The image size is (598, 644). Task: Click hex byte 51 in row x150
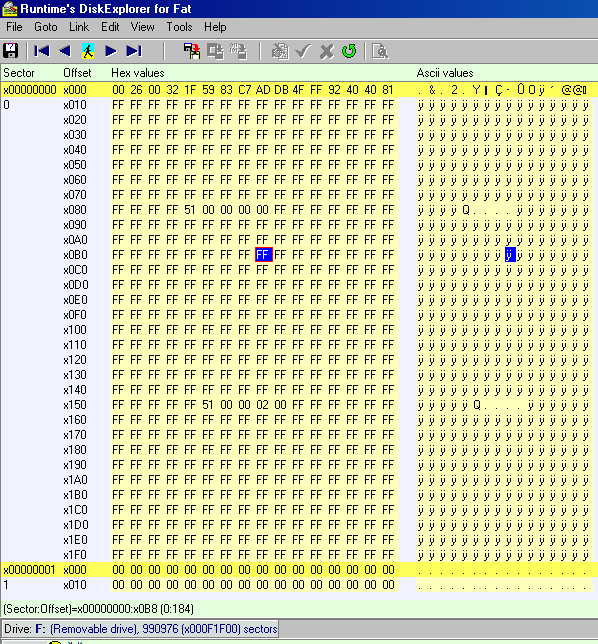[x=208, y=405]
